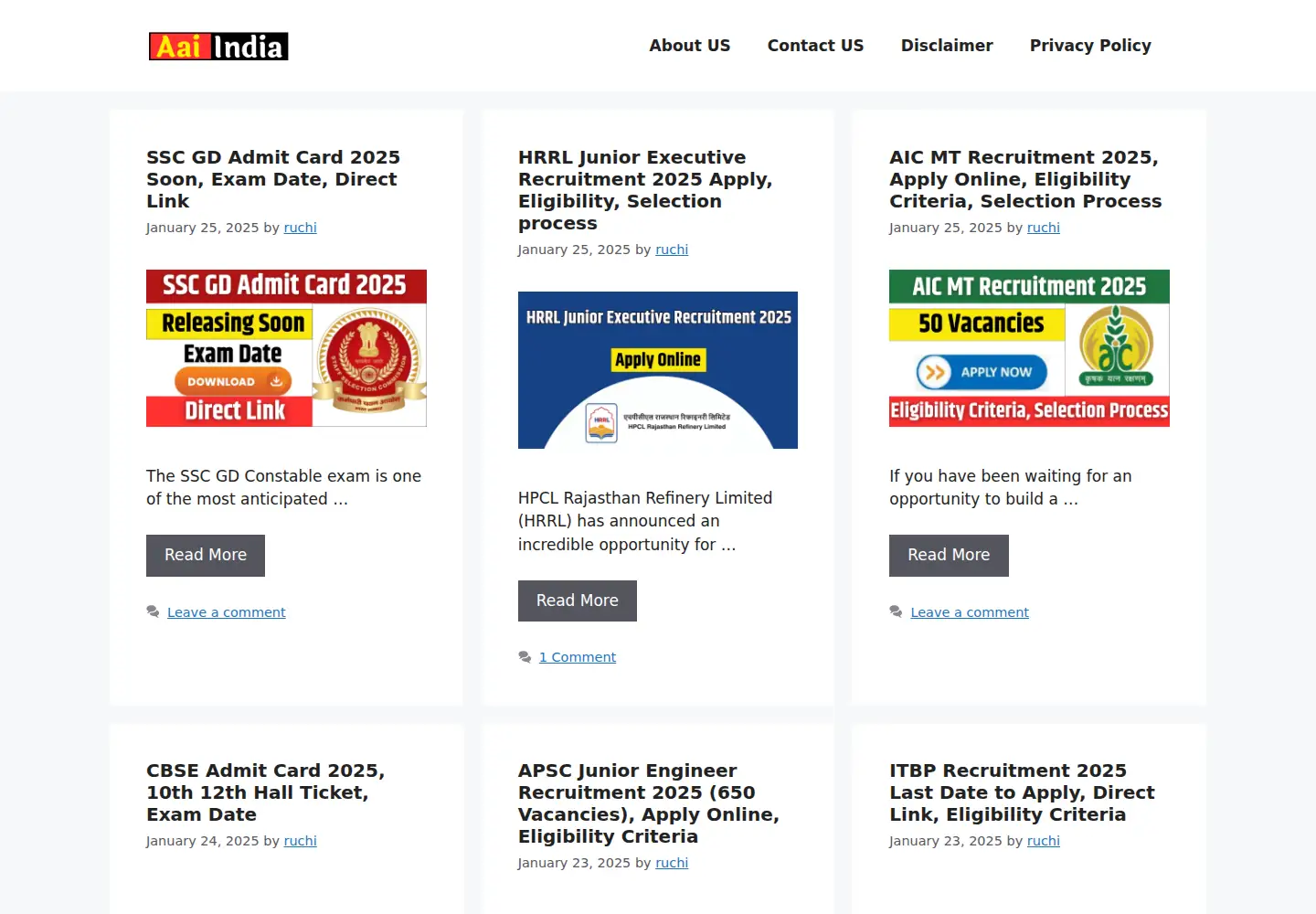The image size is (1316, 914).
Task: Open the HRRL Junior Executive thumbnail image
Action: coord(658,370)
